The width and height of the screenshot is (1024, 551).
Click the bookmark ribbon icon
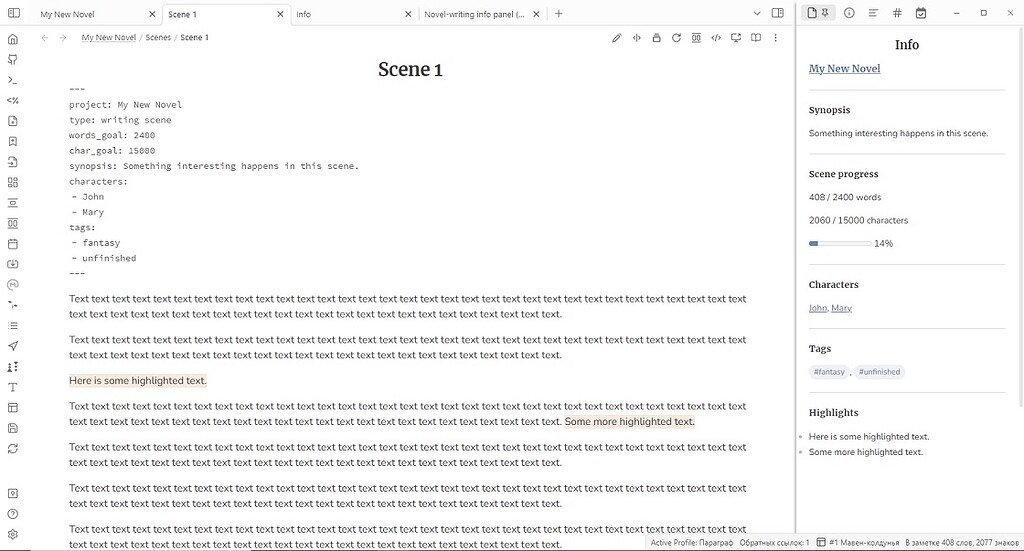click(12, 142)
